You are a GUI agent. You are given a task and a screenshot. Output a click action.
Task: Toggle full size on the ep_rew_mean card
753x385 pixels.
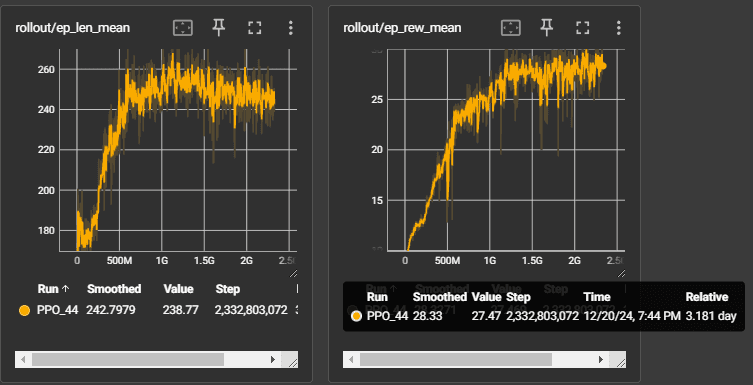coord(583,28)
